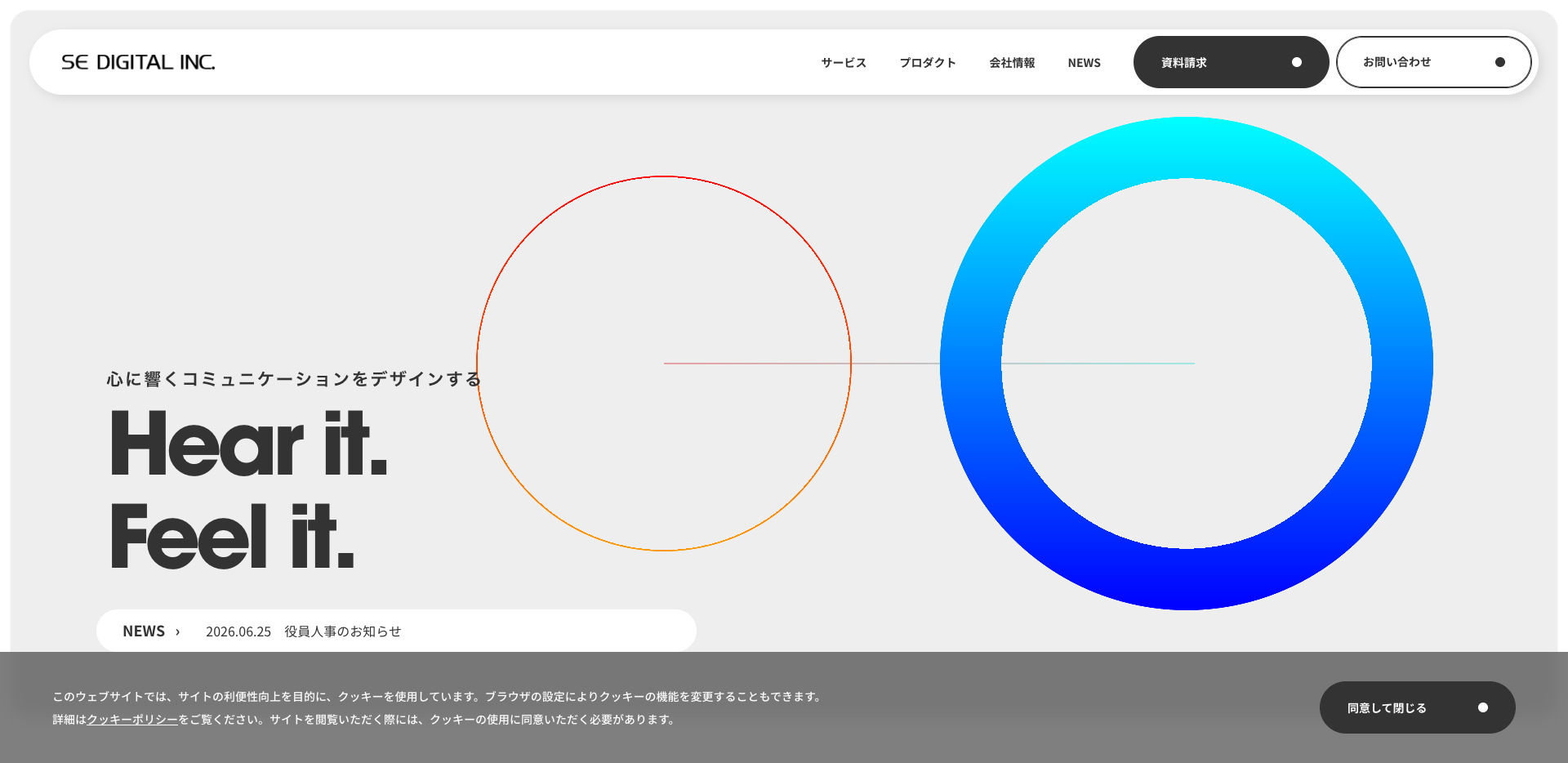The width and height of the screenshot is (1568, 763).
Task: Click the 資料請求 button
Action: pos(1231,62)
